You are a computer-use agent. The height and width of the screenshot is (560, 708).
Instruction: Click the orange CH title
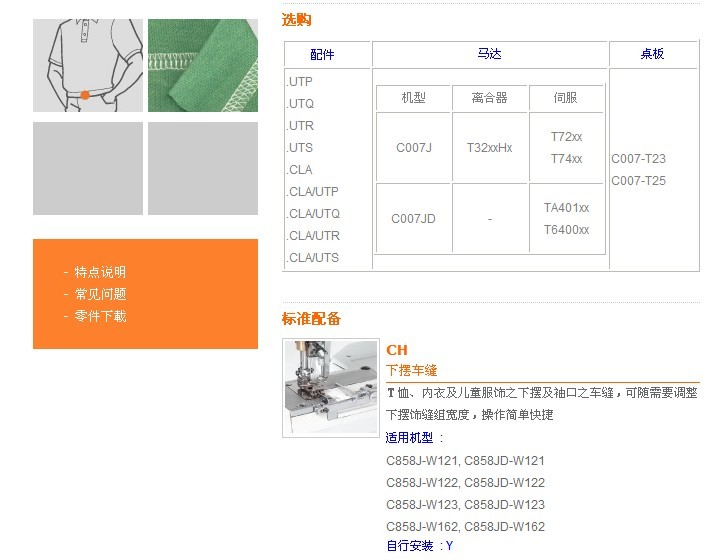click(397, 350)
